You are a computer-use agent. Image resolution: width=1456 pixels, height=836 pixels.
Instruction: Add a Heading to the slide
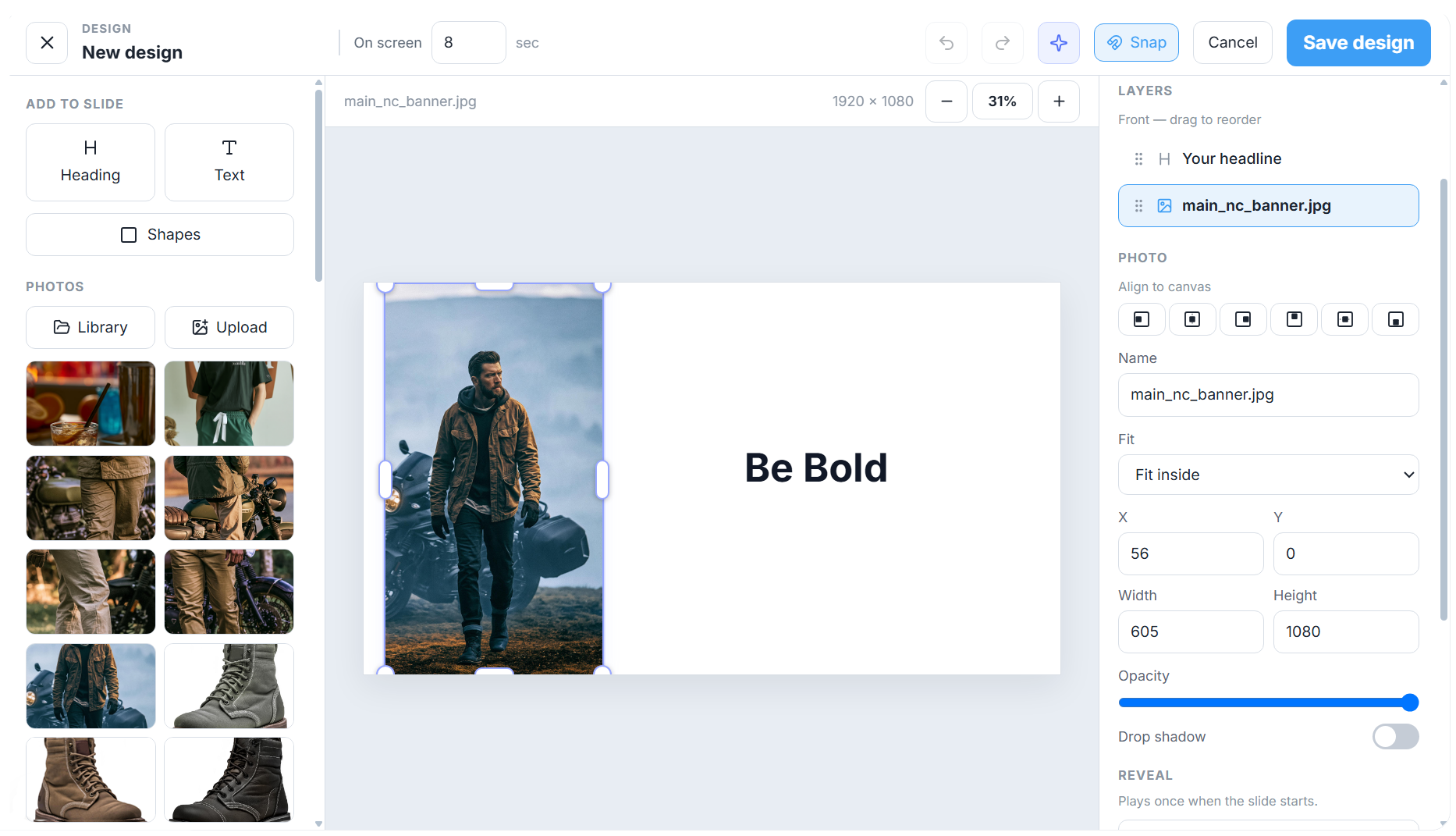91,162
